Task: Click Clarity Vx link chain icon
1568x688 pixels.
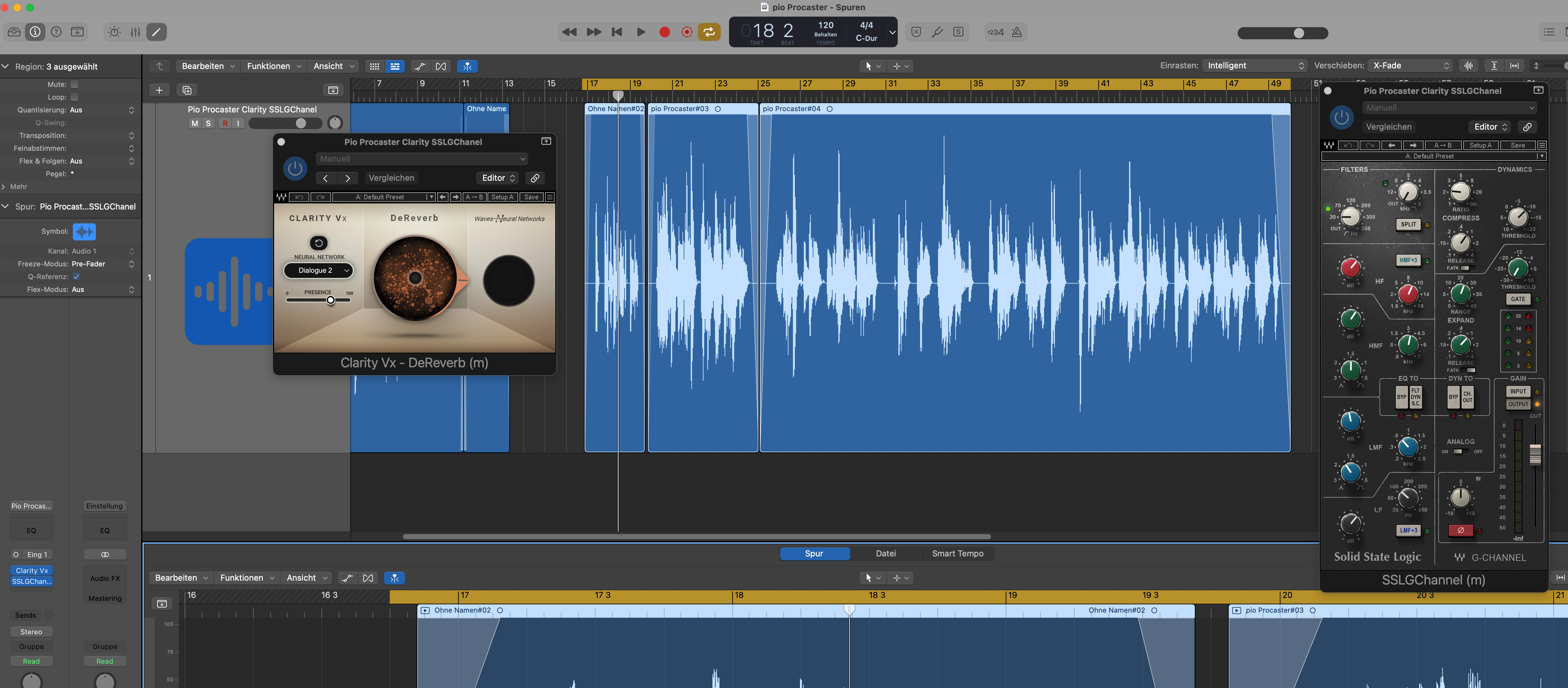Action: click(x=534, y=178)
